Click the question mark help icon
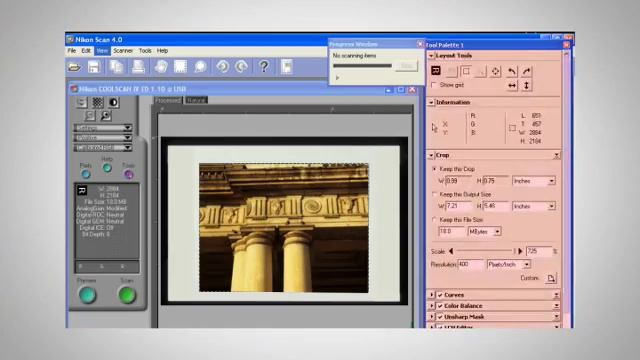Viewport: 640px width, 360px height. point(264,67)
